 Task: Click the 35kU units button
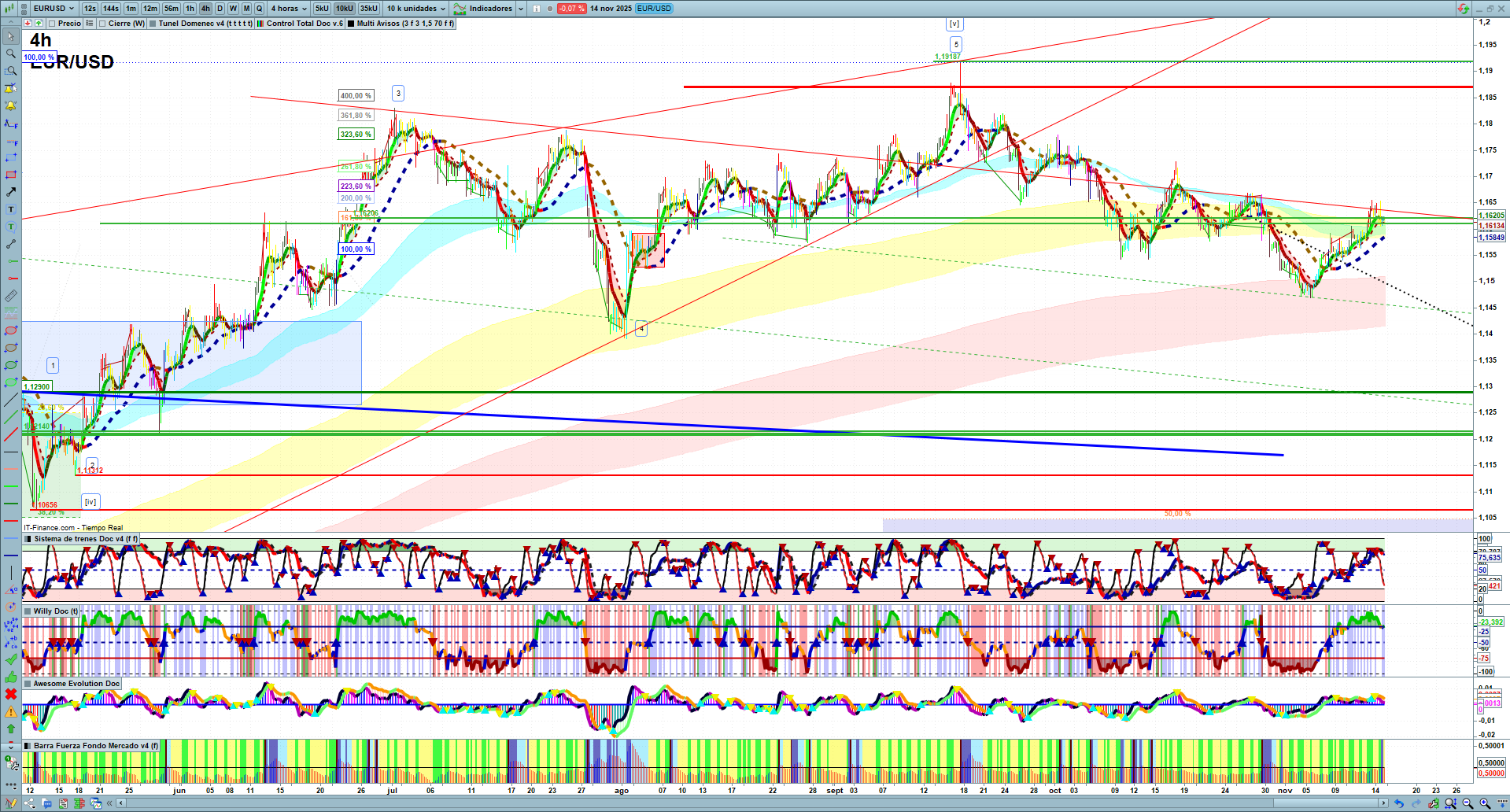coord(368,9)
